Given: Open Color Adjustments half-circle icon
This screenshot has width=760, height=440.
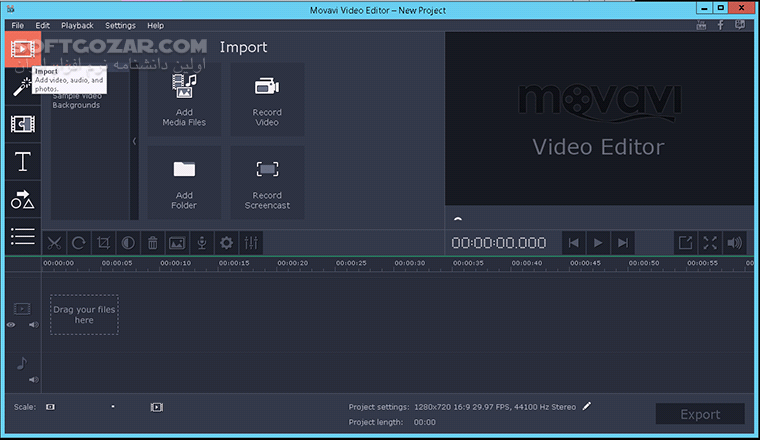Looking at the screenshot, I should (128, 243).
